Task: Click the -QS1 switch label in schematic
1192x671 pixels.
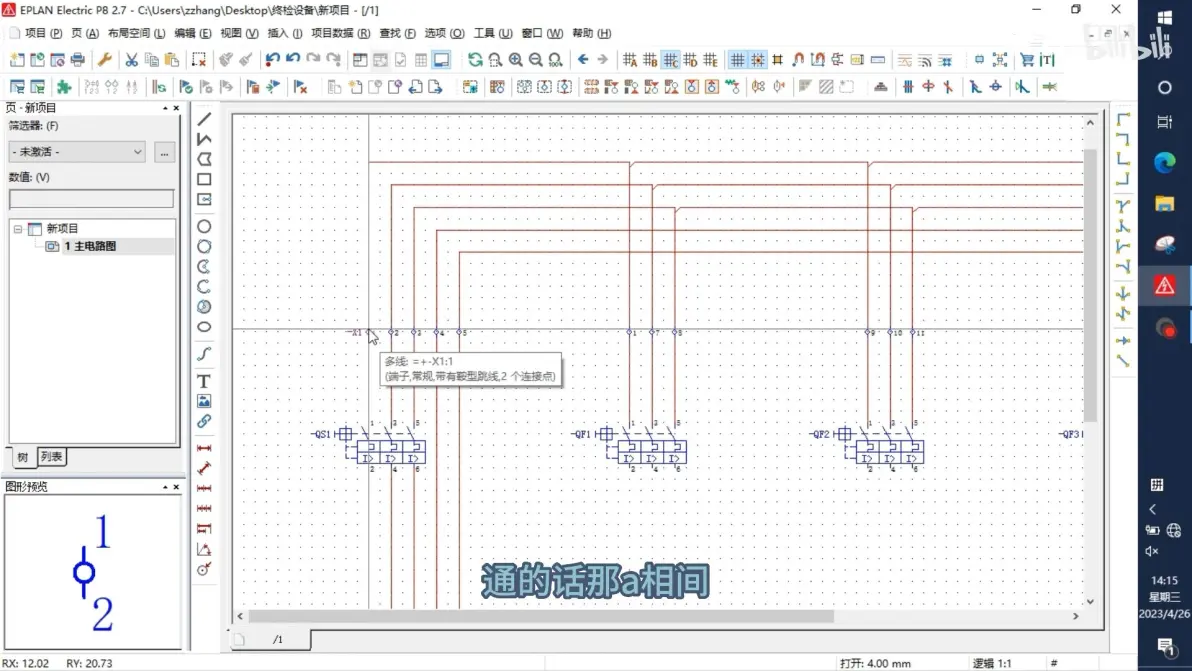Action: coord(322,435)
